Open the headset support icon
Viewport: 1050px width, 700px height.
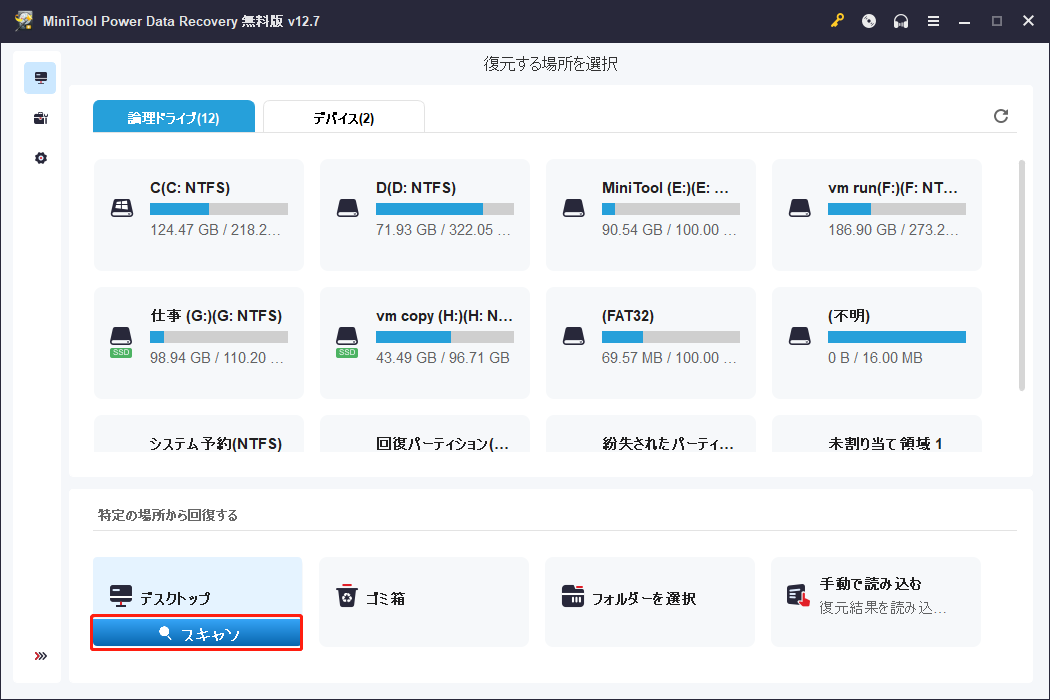(901, 20)
